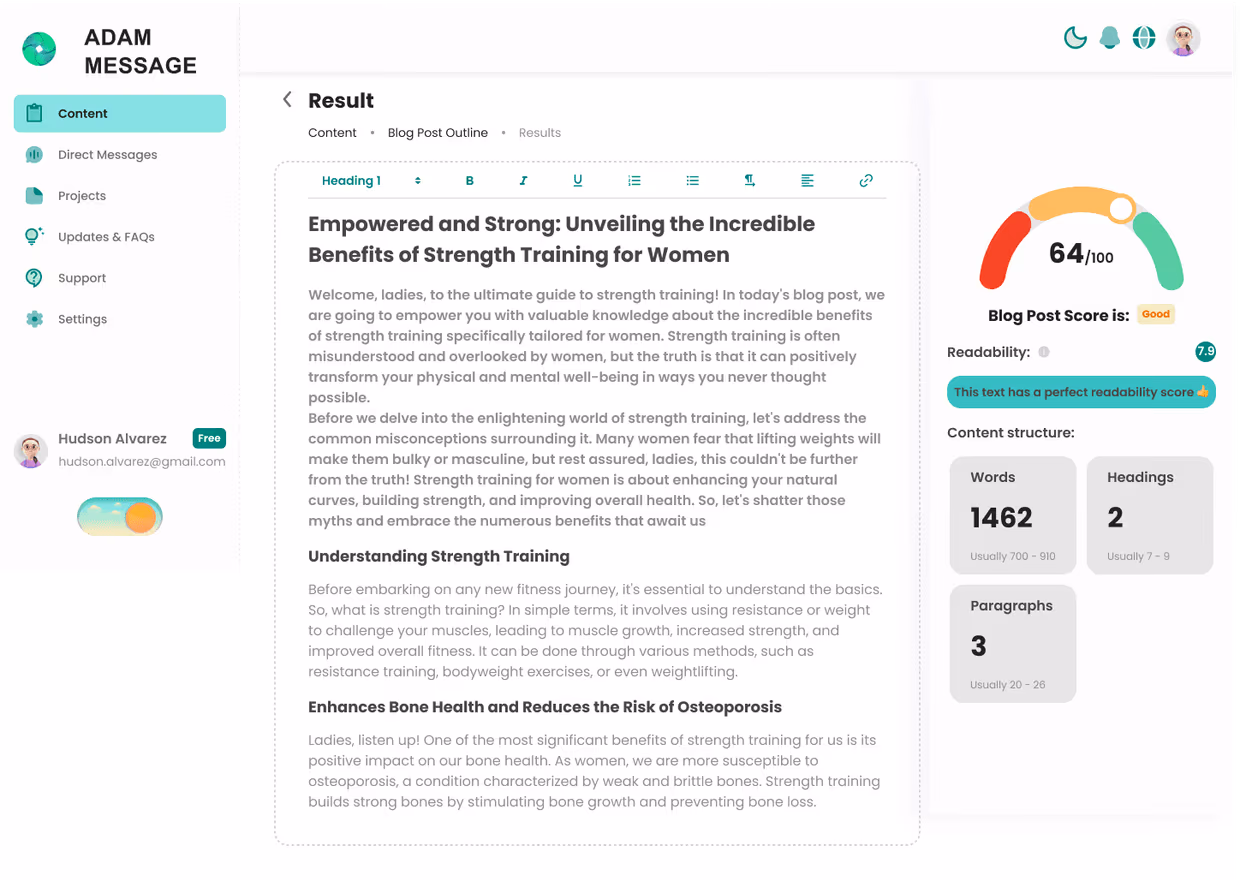This screenshot has width=1240, height=880.
Task: Open the user avatar menu at top right
Action: pyautogui.click(x=1183, y=39)
